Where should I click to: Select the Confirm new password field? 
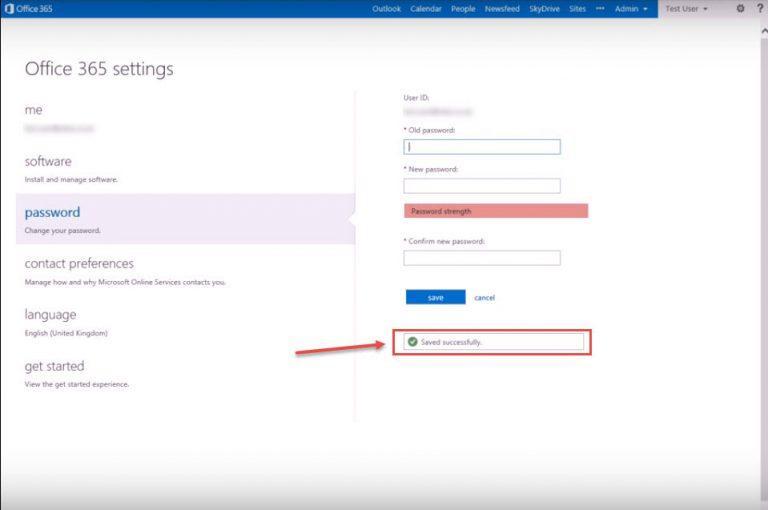482,258
